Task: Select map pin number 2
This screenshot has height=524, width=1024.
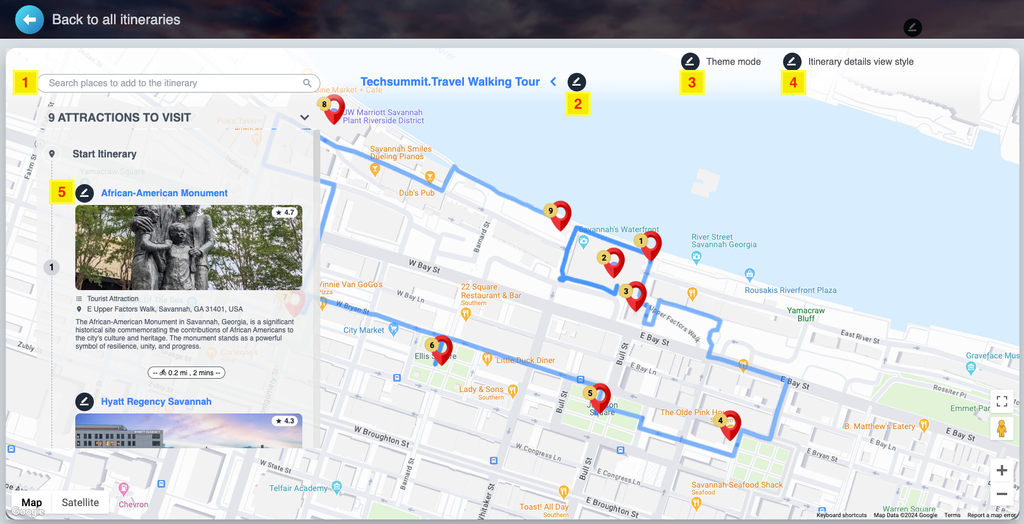Action: point(612,262)
